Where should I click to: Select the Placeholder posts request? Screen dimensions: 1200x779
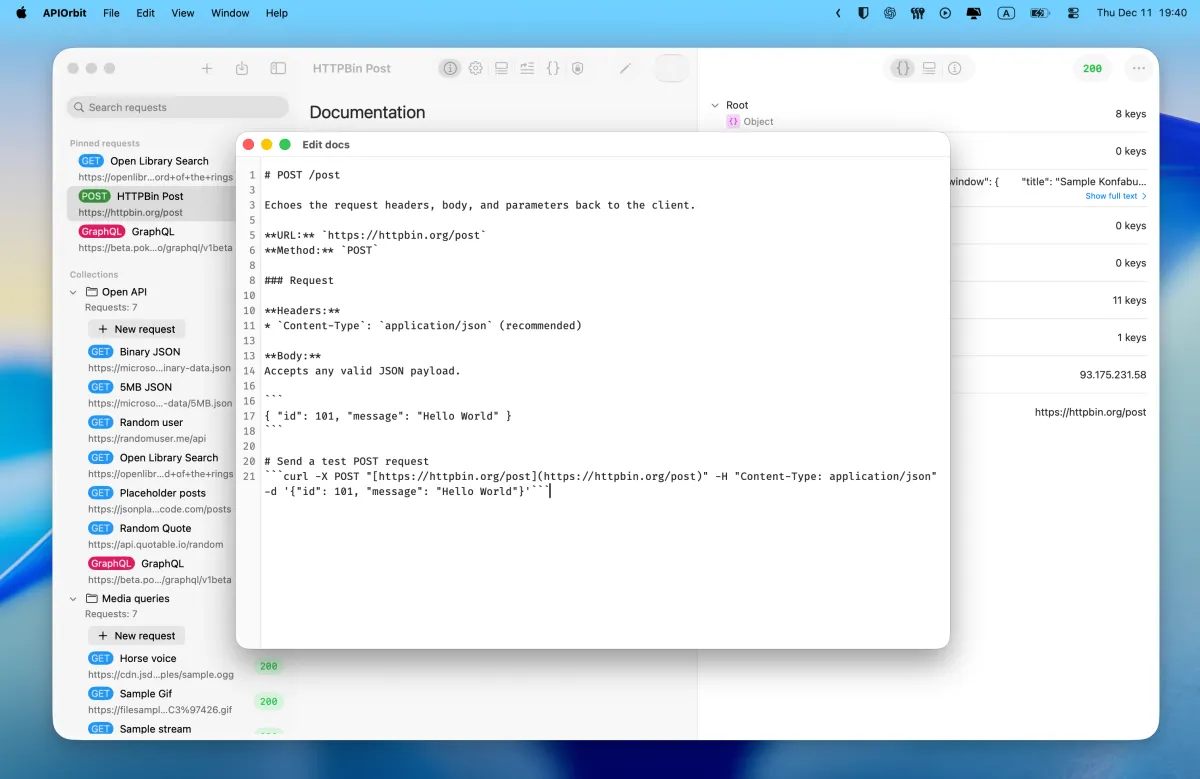click(160, 492)
